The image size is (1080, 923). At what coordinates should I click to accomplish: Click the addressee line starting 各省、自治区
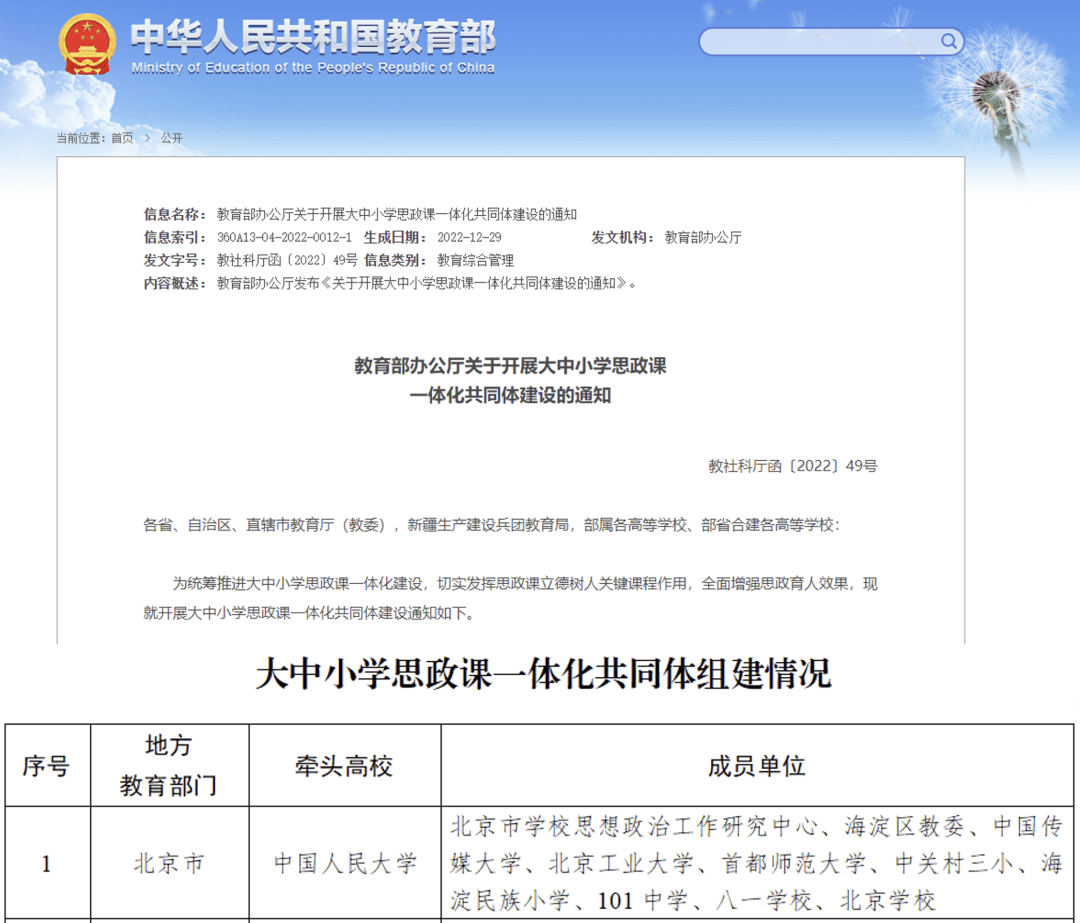[492, 525]
